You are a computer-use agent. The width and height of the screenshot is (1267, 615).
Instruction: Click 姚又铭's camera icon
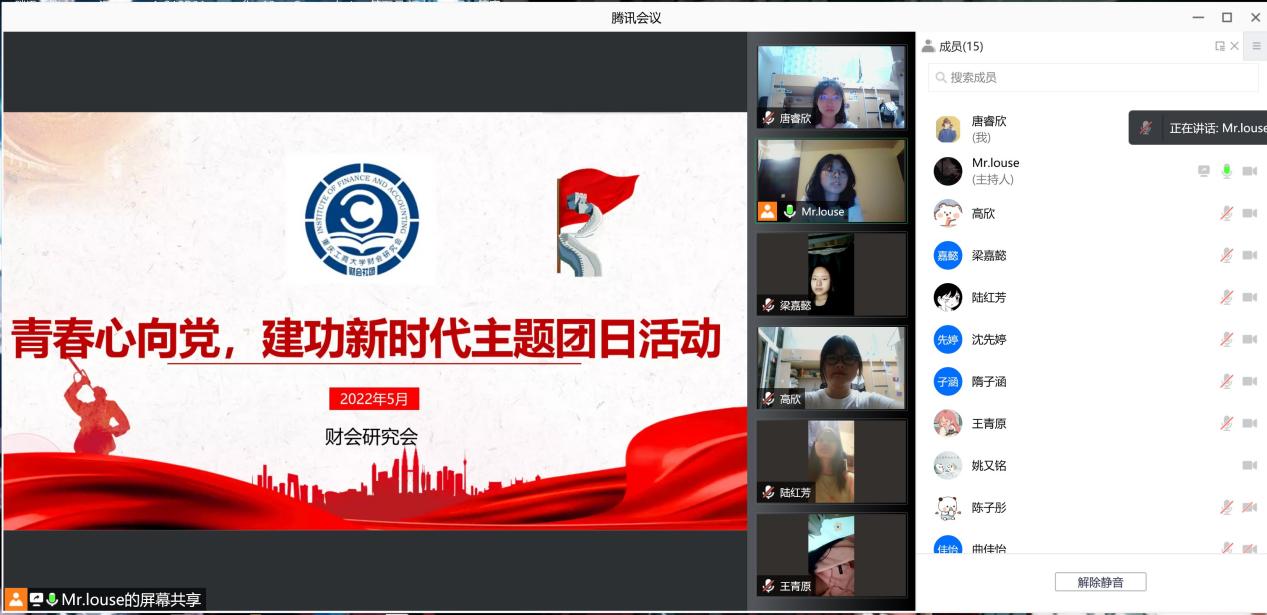click(1249, 465)
